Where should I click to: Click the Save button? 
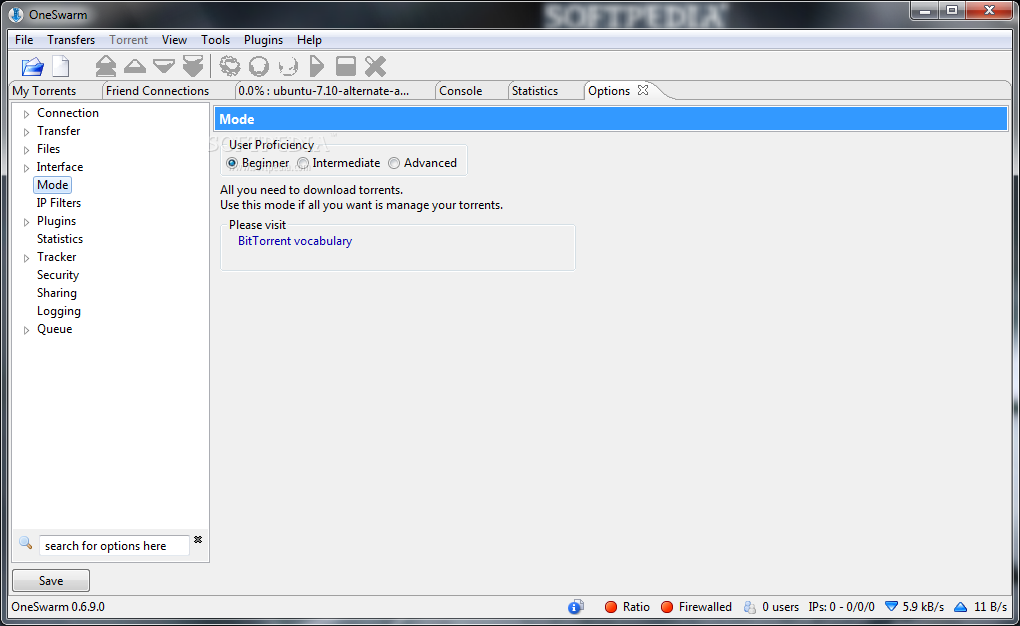pyautogui.click(x=51, y=580)
